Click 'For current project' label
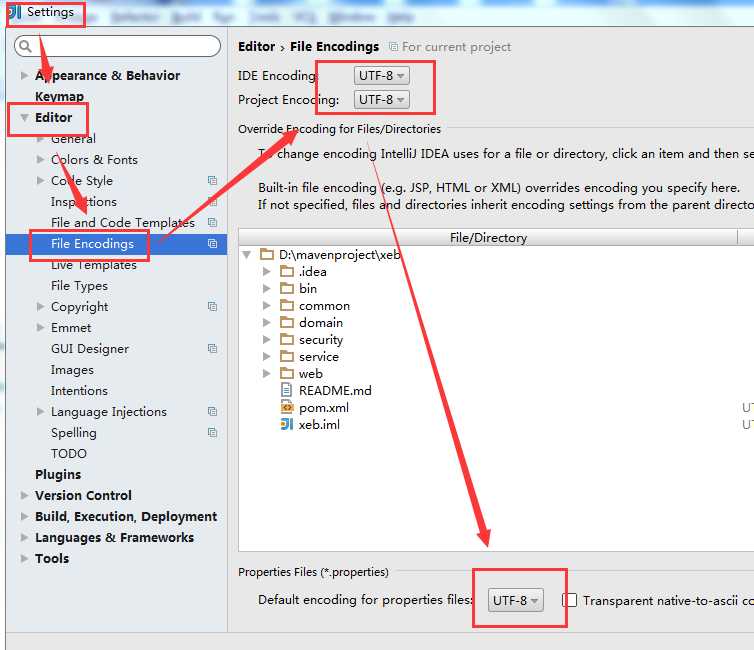 pyautogui.click(x=456, y=47)
